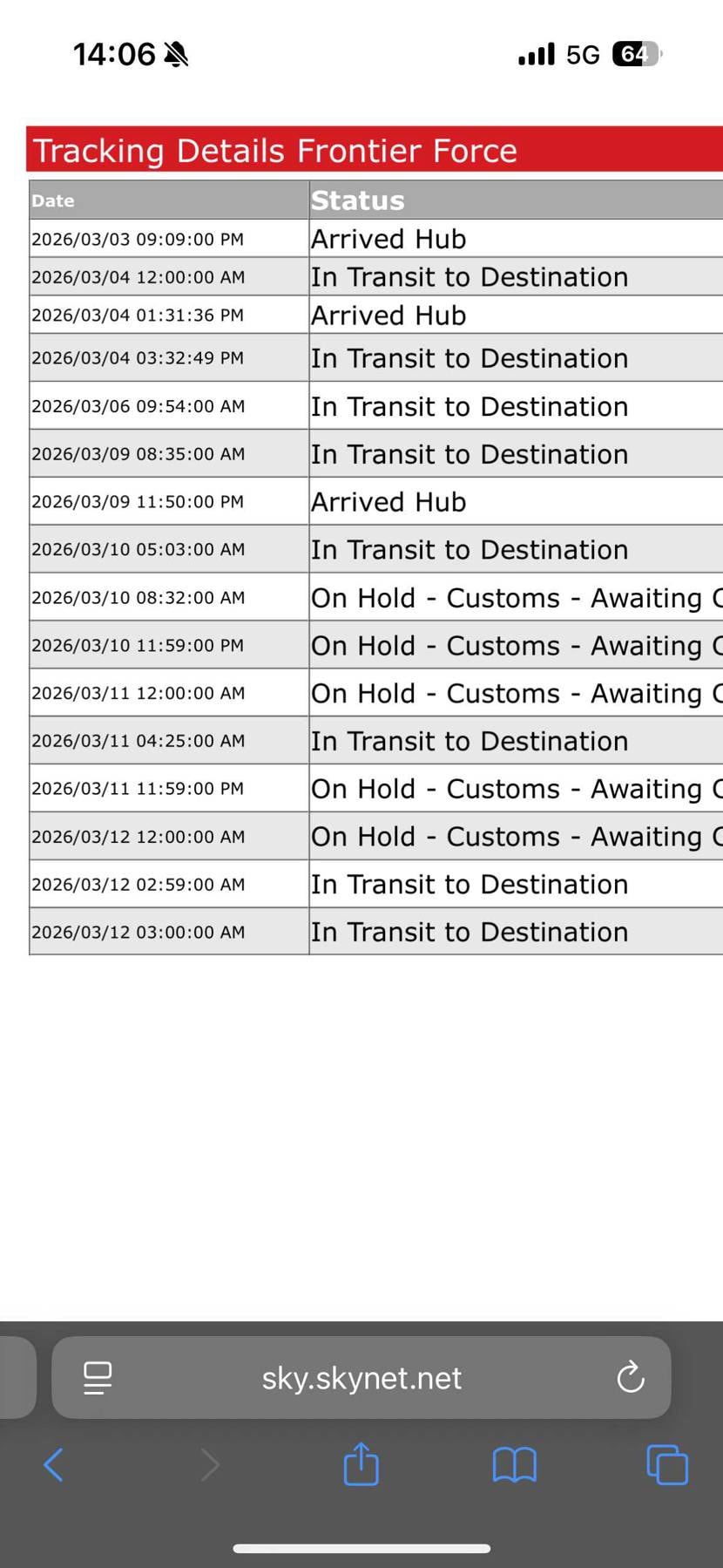Tap the 14:06 clock in status bar
Image resolution: width=723 pixels, height=1568 pixels.
coord(113,55)
